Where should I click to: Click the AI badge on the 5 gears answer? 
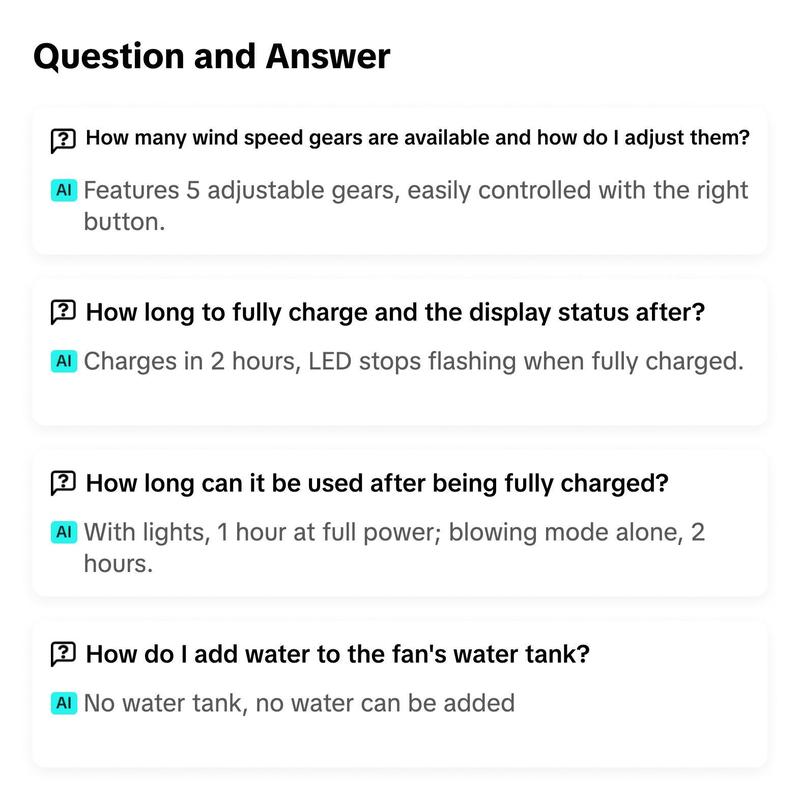click(64, 190)
